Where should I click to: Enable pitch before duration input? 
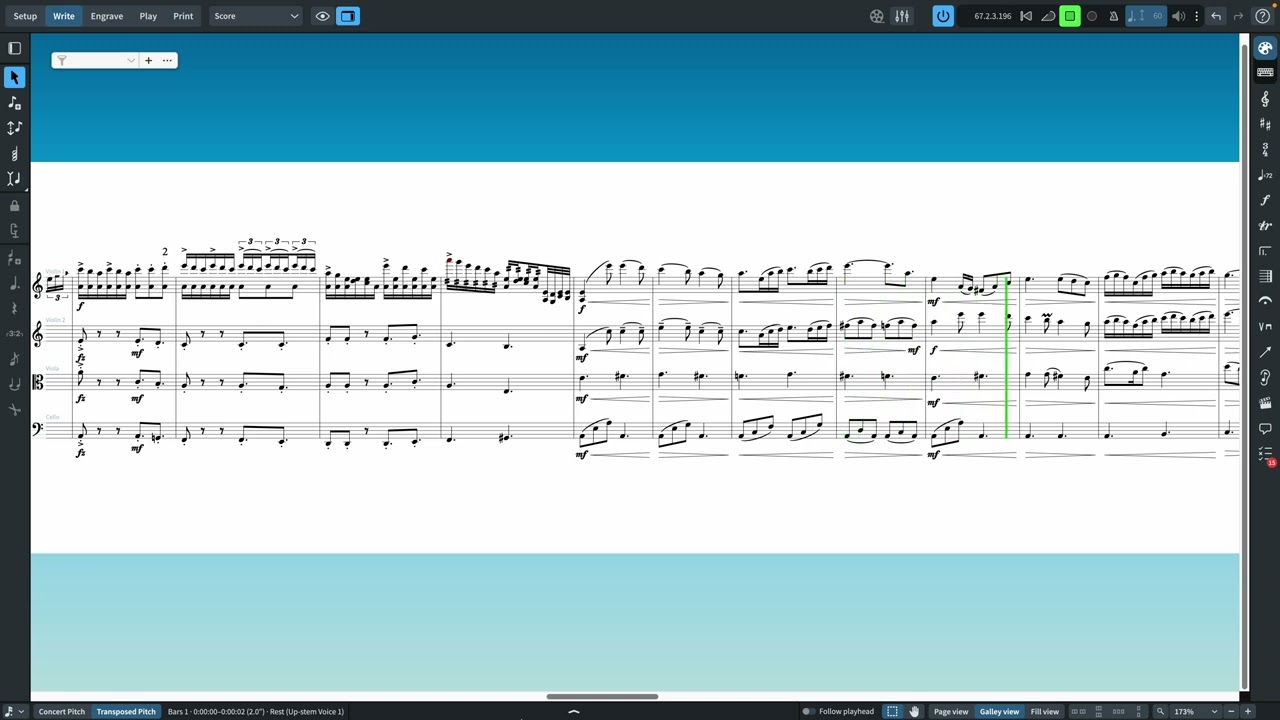(14, 128)
